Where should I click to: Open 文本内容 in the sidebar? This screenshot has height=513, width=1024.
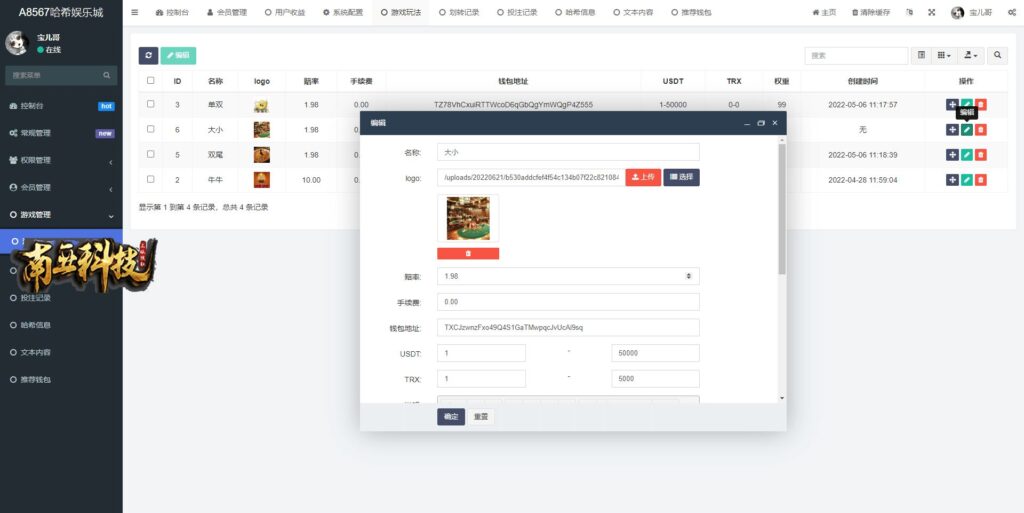[x=61, y=352]
